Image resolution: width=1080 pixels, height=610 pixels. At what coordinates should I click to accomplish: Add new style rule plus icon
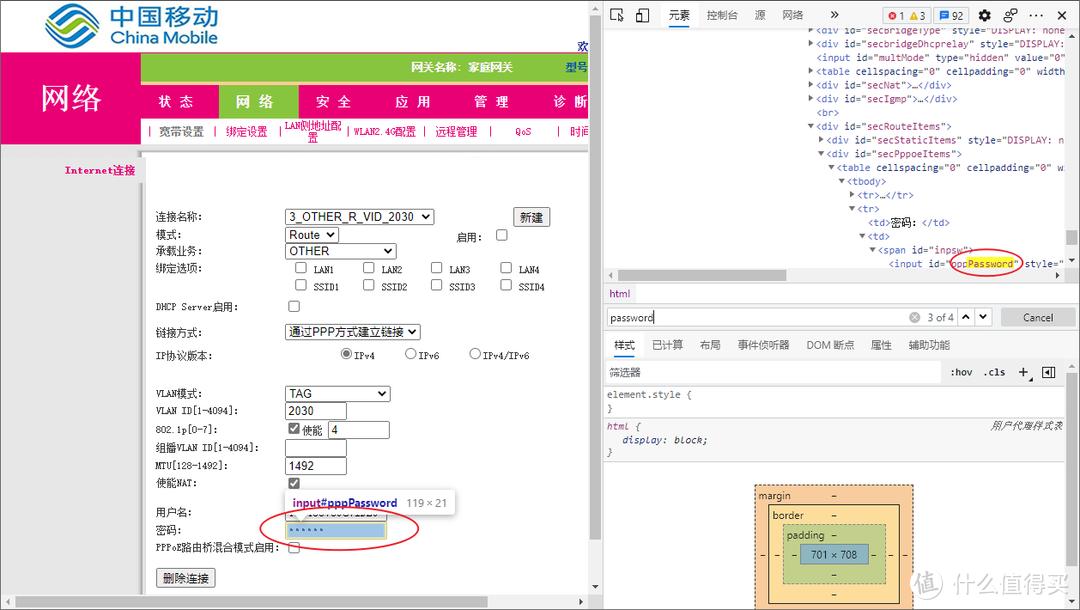point(1023,372)
